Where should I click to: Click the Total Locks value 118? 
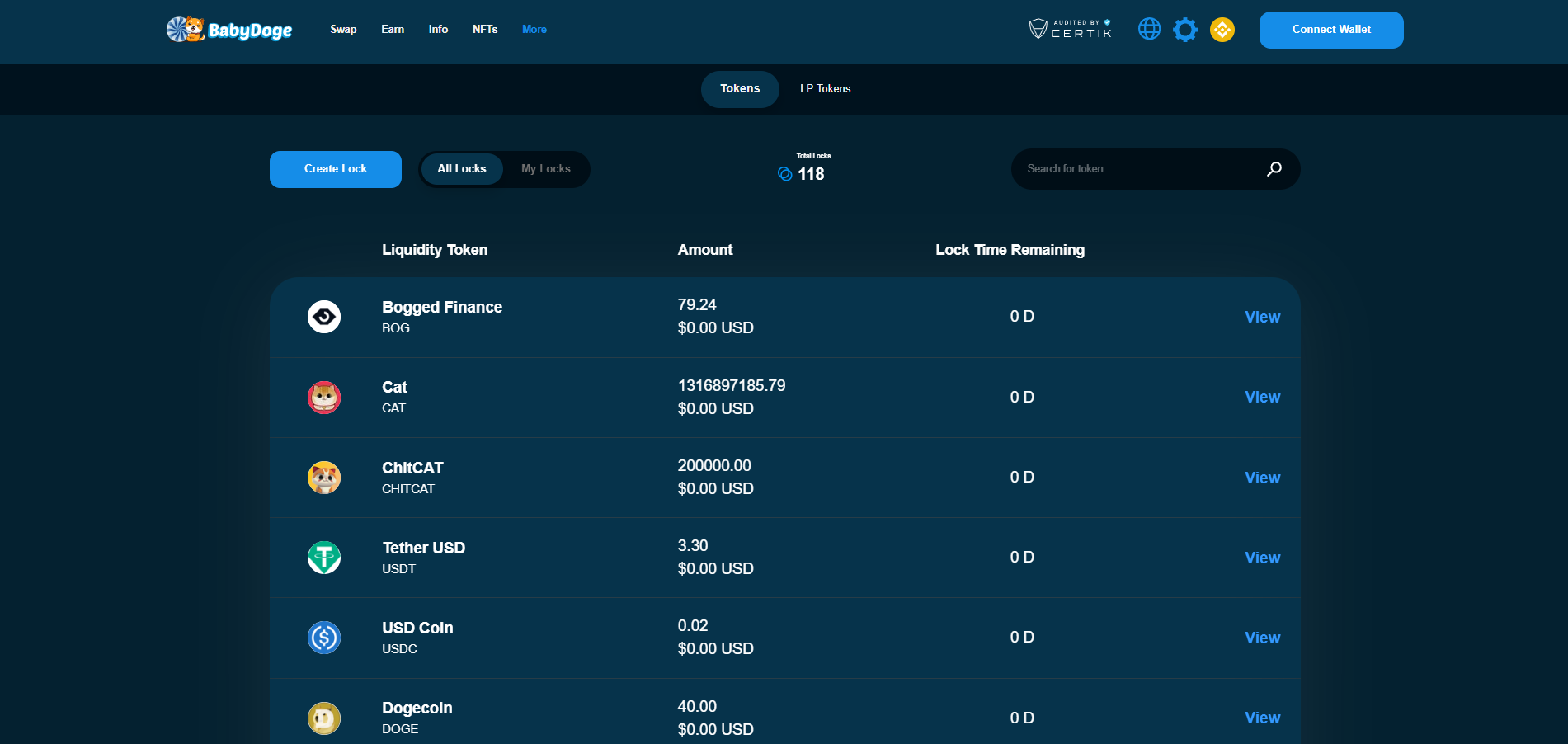coord(811,174)
